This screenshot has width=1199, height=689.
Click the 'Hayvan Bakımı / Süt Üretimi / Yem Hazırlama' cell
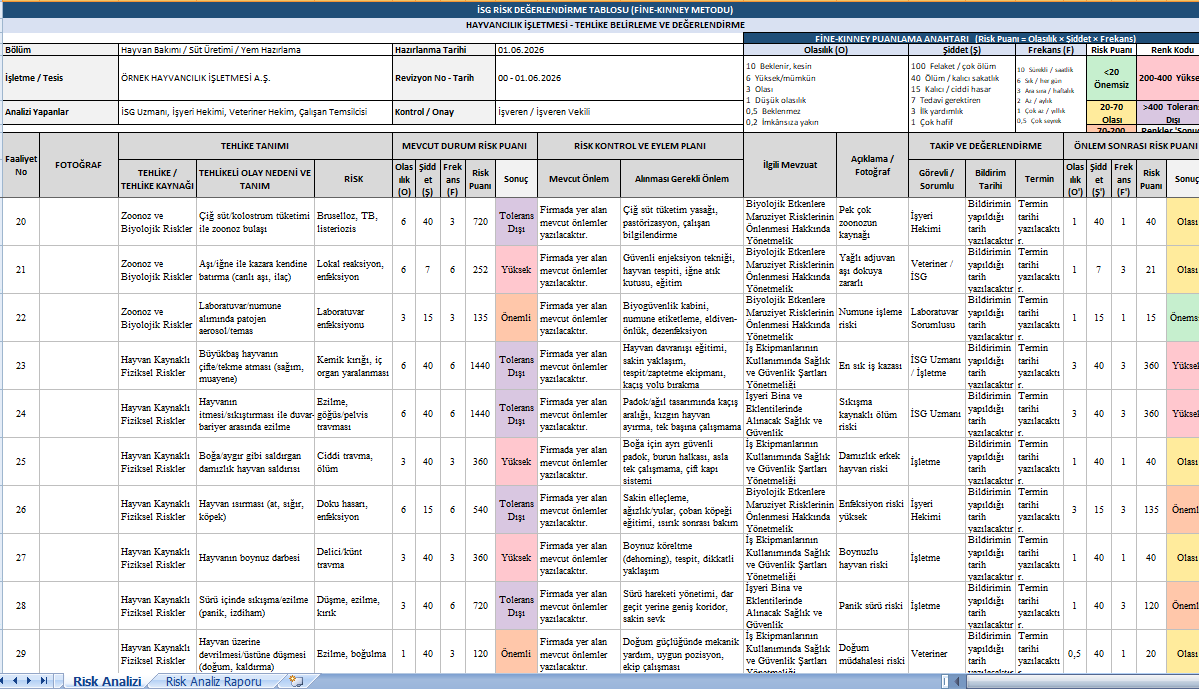click(255, 50)
